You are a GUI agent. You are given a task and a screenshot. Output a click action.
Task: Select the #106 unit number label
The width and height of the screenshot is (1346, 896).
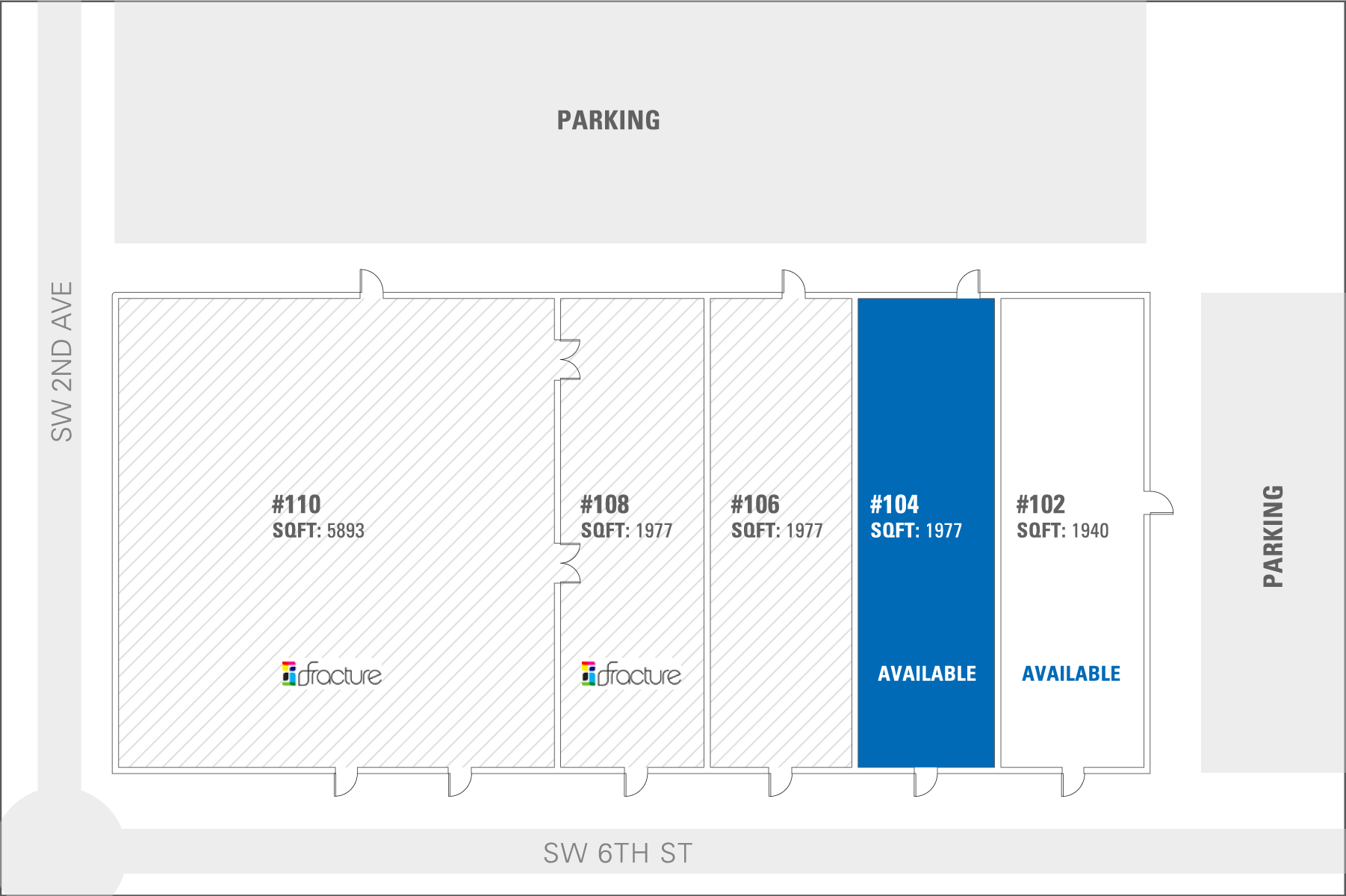[x=755, y=505]
